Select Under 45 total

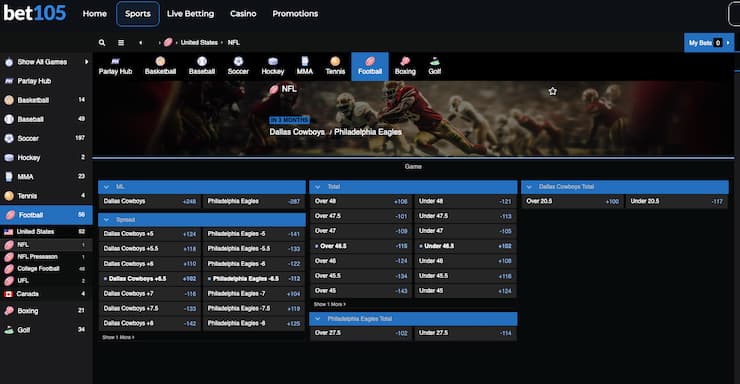[465, 291]
